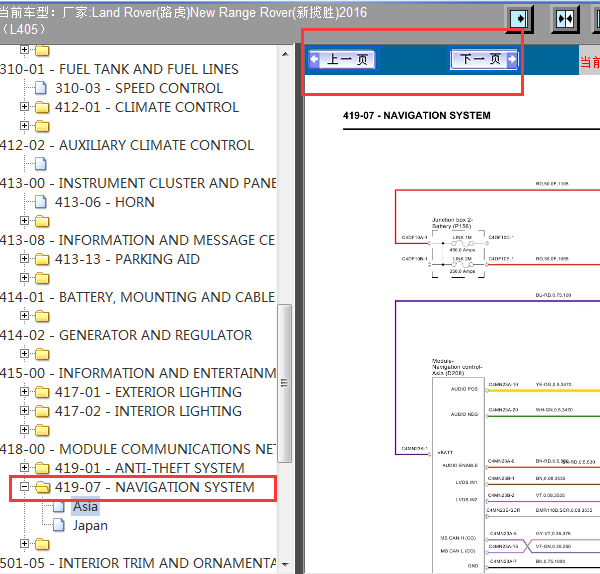This screenshot has width=600, height=574.
Task: Click folder icon beside 412-01 - CLIMATE CONTROL
Action: tap(42, 108)
